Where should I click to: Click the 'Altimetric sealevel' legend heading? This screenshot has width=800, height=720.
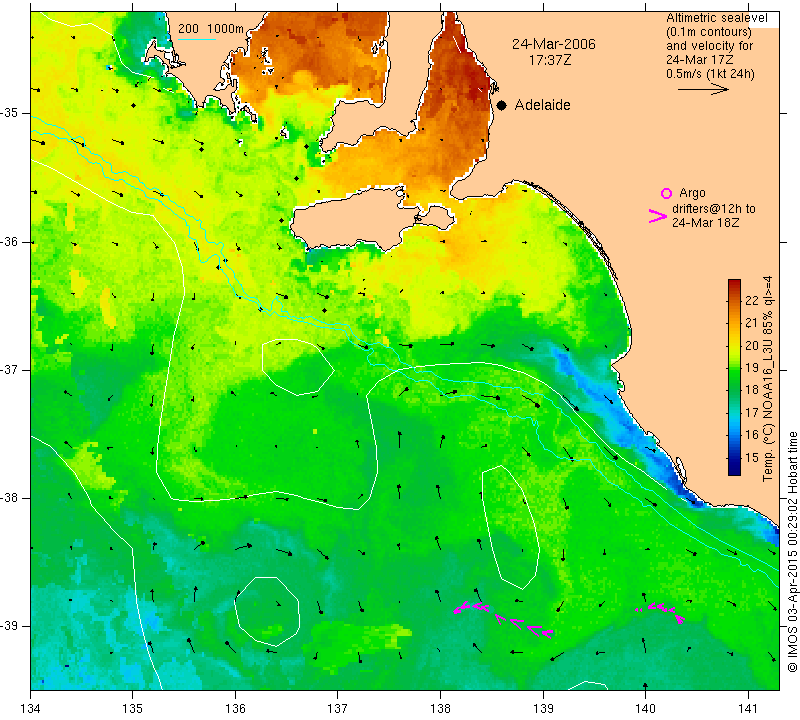coord(716,18)
